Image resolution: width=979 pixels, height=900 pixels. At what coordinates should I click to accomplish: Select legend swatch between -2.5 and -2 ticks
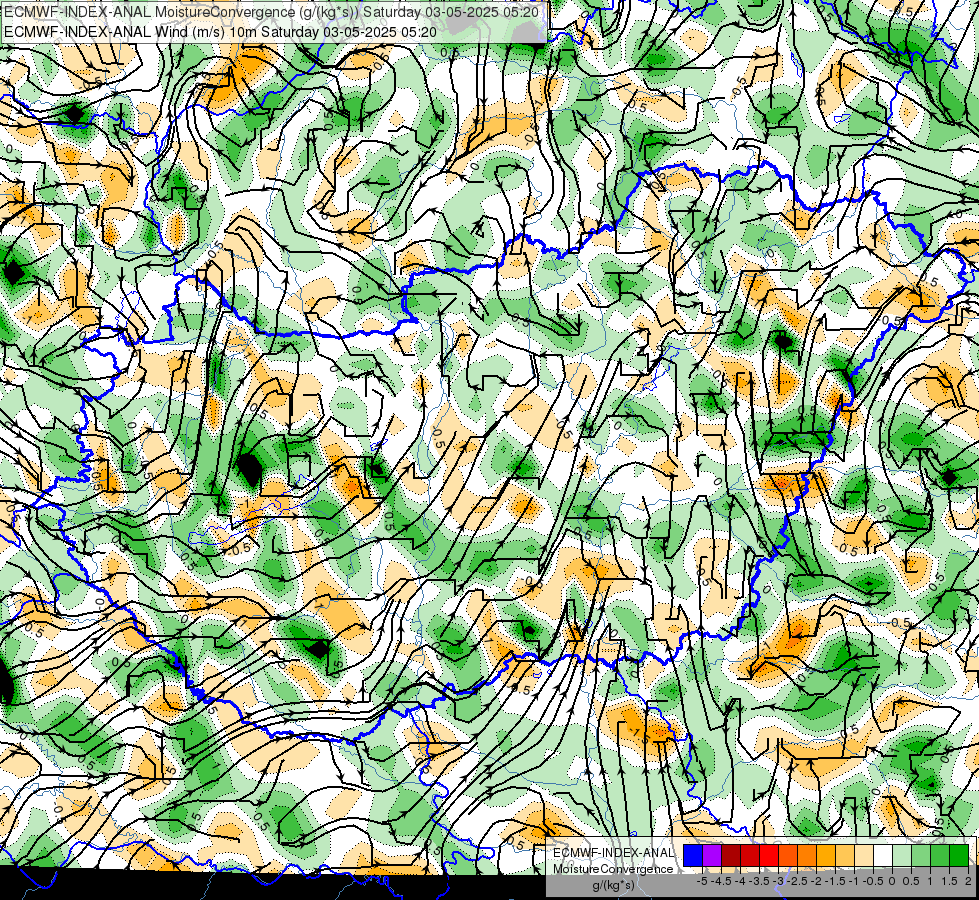[x=807, y=856]
